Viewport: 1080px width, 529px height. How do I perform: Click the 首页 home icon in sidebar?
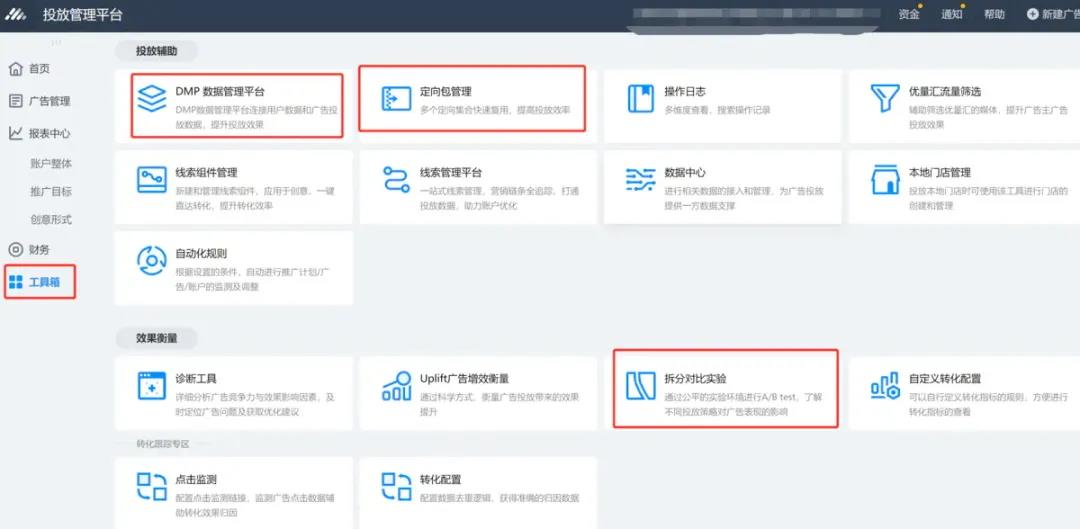point(15,69)
